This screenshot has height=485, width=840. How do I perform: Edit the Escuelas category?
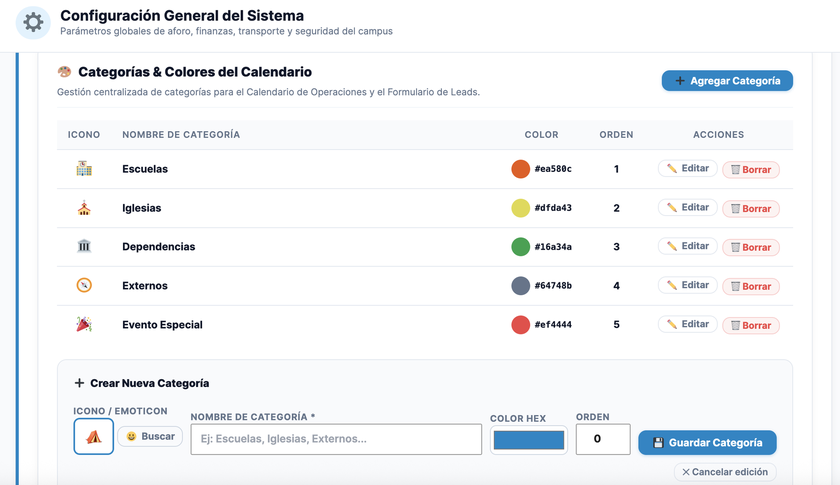pos(687,168)
